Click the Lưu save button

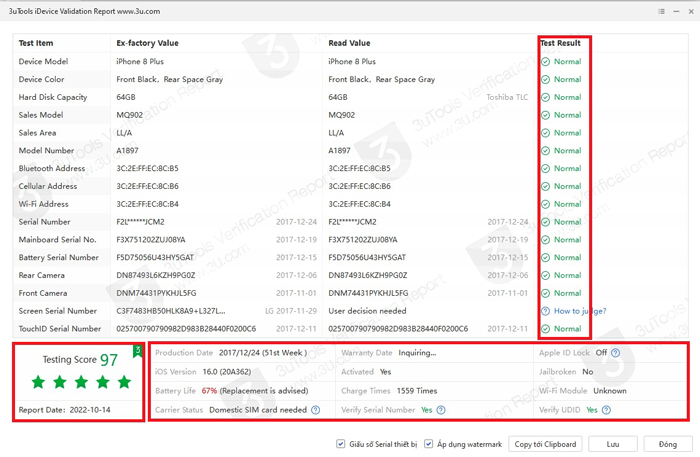612,444
